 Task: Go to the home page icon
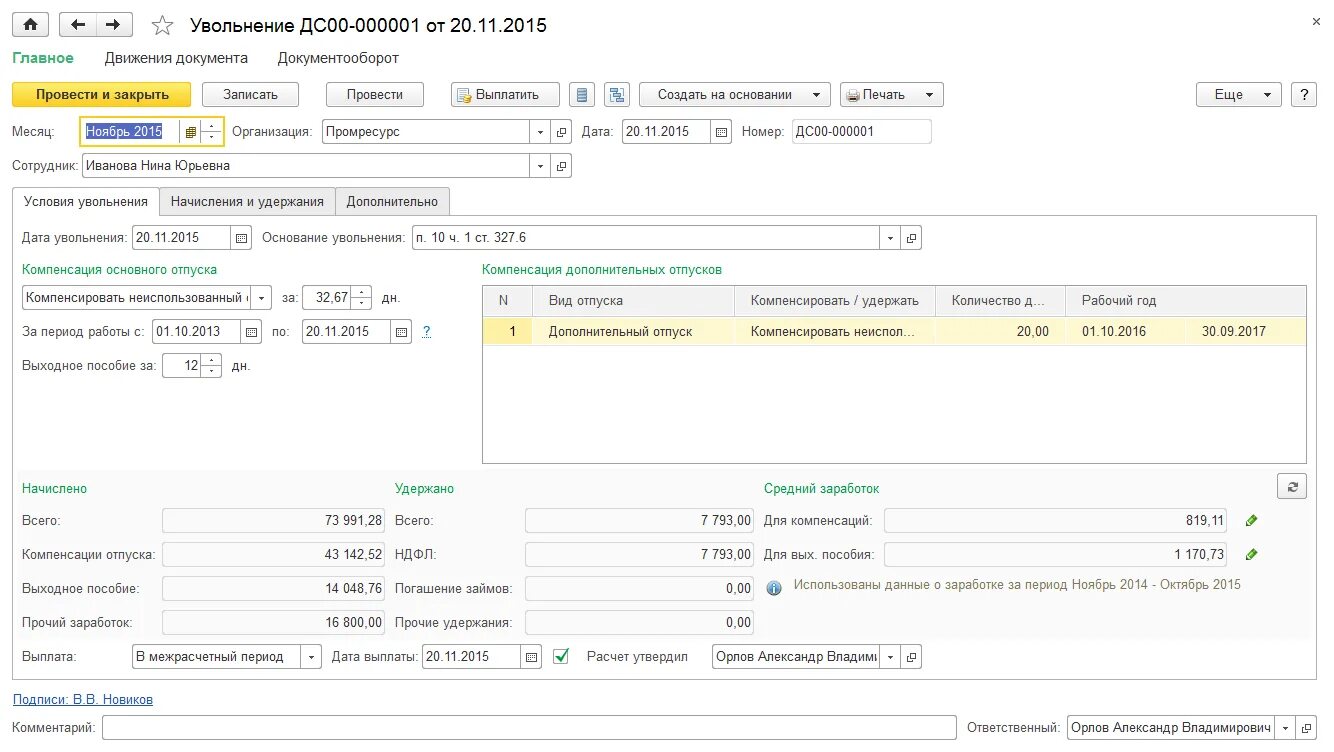(30, 25)
